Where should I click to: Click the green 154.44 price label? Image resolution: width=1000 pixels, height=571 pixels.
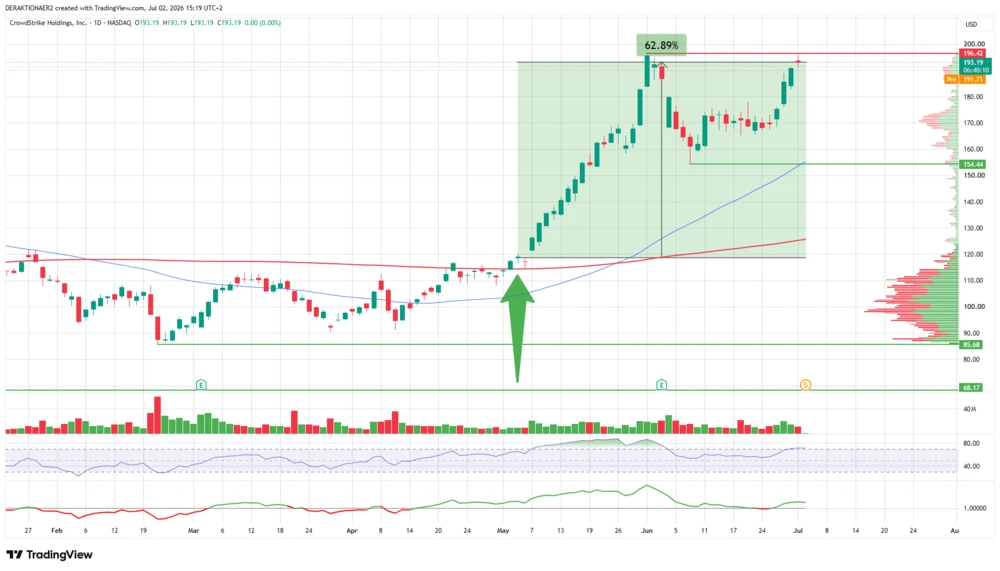coord(973,164)
